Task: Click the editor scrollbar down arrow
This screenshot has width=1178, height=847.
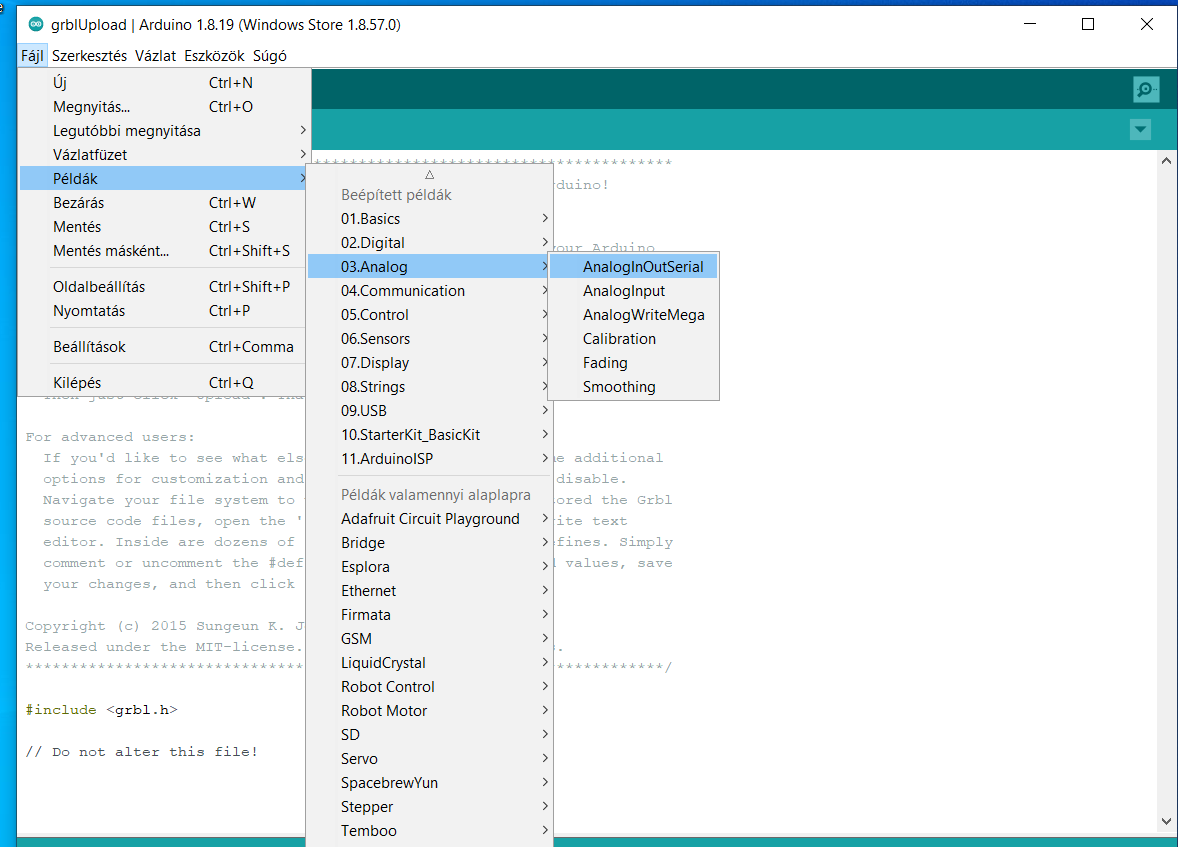Action: point(1166,821)
